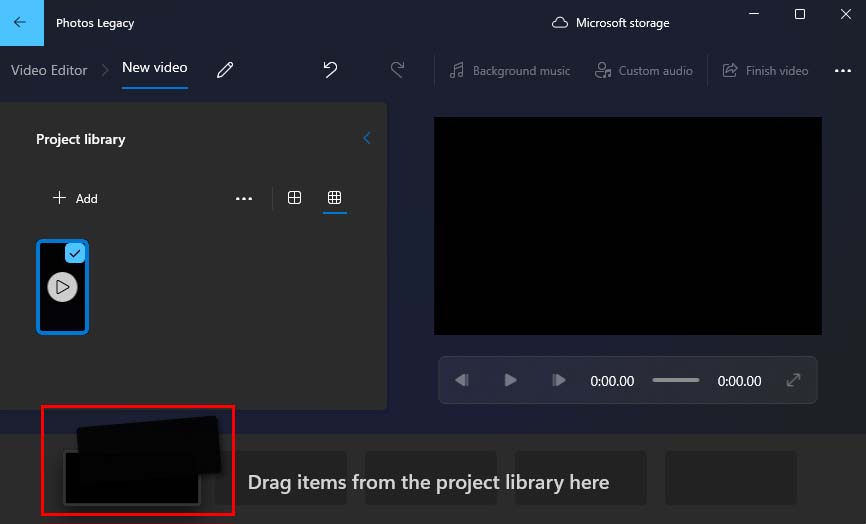Open project library more options menu
Viewport: 866px width, 524px height.
[x=244, y=198]
